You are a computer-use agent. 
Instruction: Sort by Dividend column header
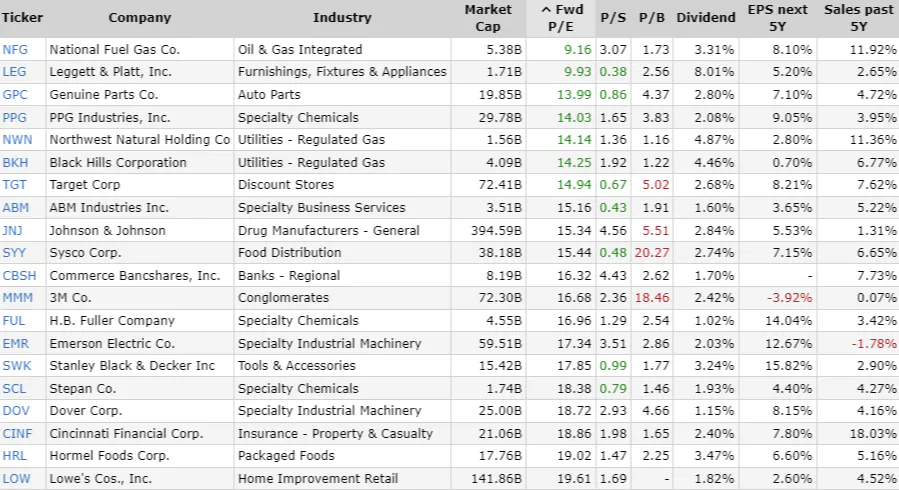706,18
